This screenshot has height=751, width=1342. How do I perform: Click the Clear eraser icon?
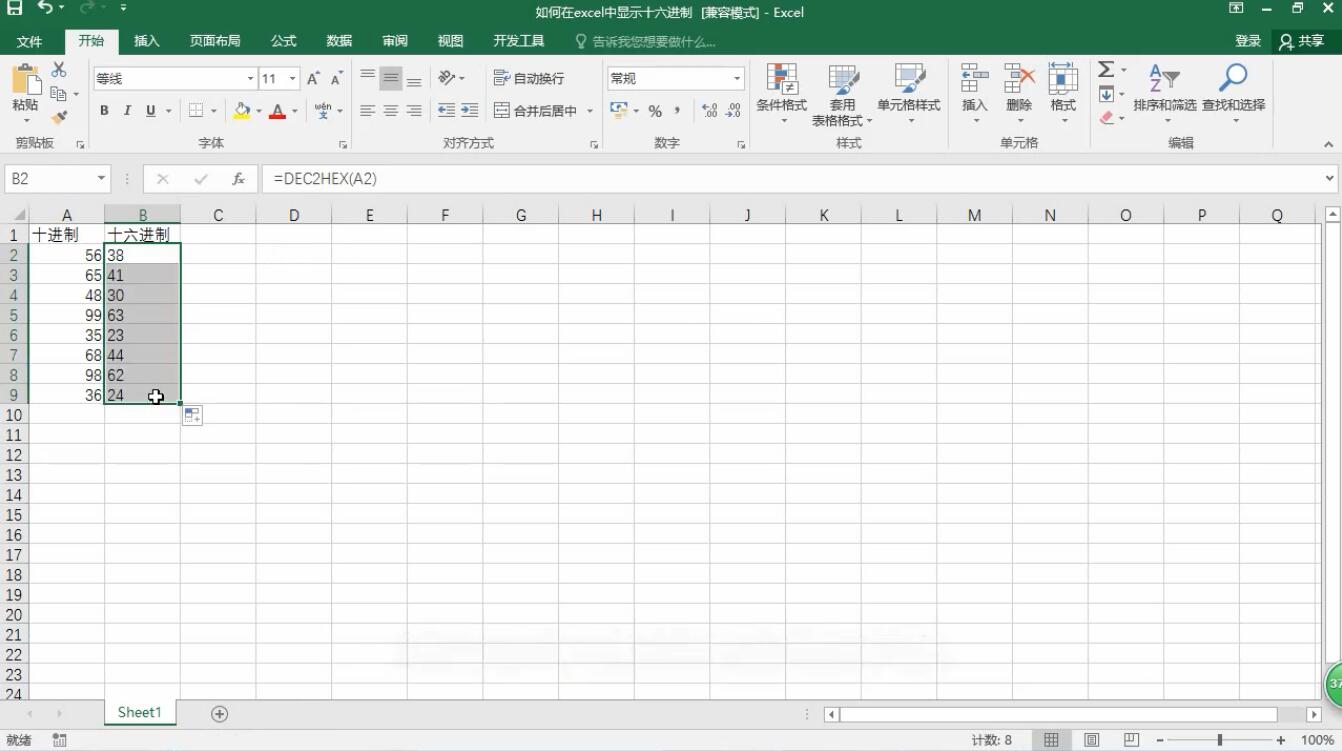[1106, 118]
